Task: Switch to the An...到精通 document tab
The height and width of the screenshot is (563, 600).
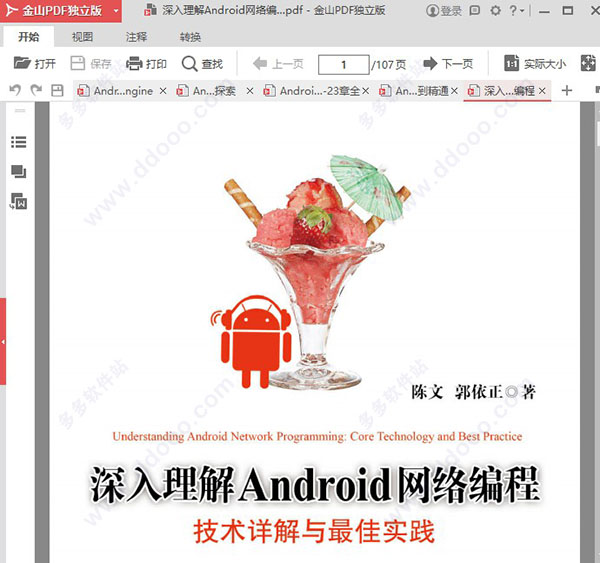Action: pyautogui.click(x=414, y=91)
